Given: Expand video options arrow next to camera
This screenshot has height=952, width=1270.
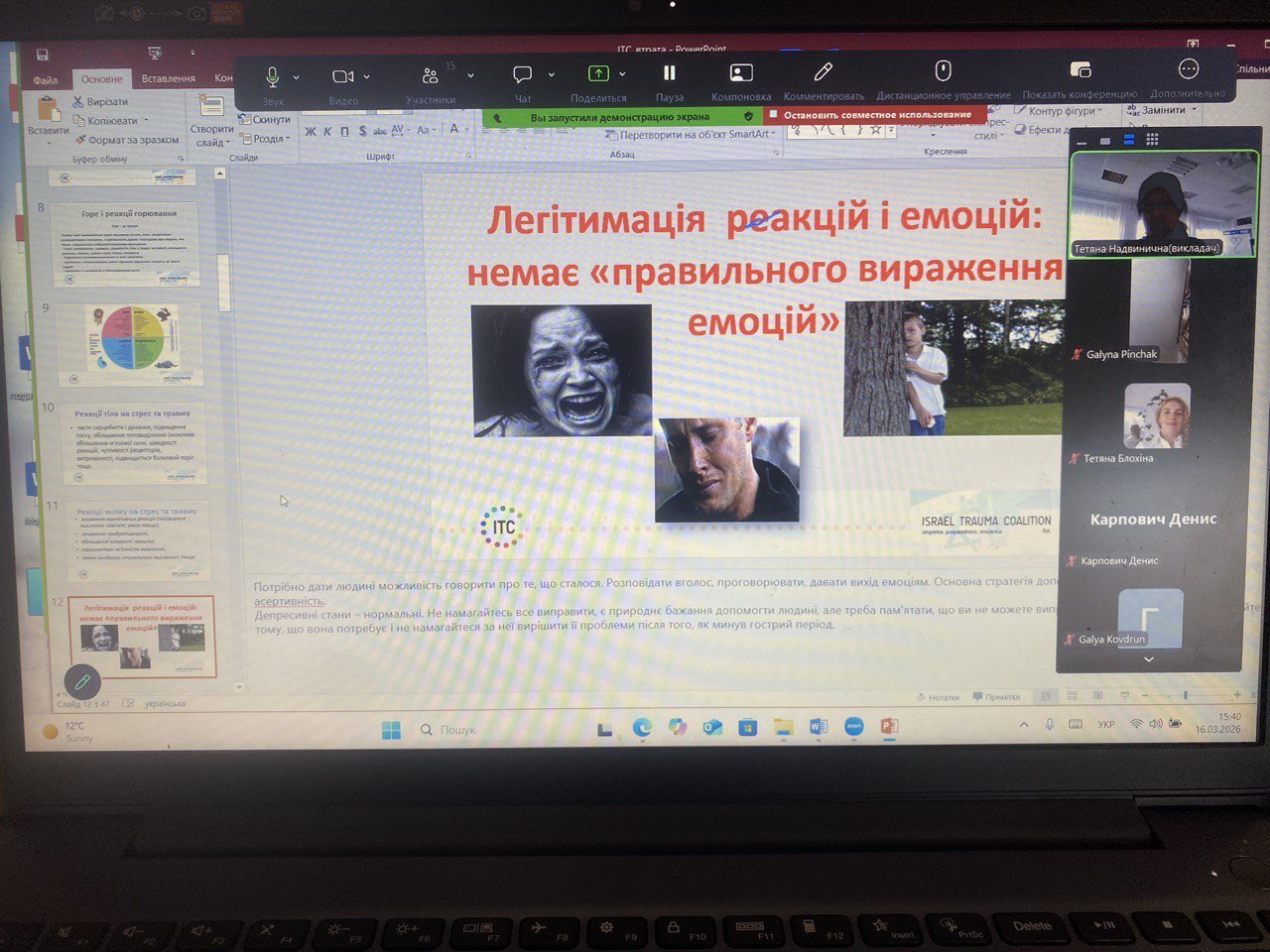Looking at the screenshot, I should [367, 76].
